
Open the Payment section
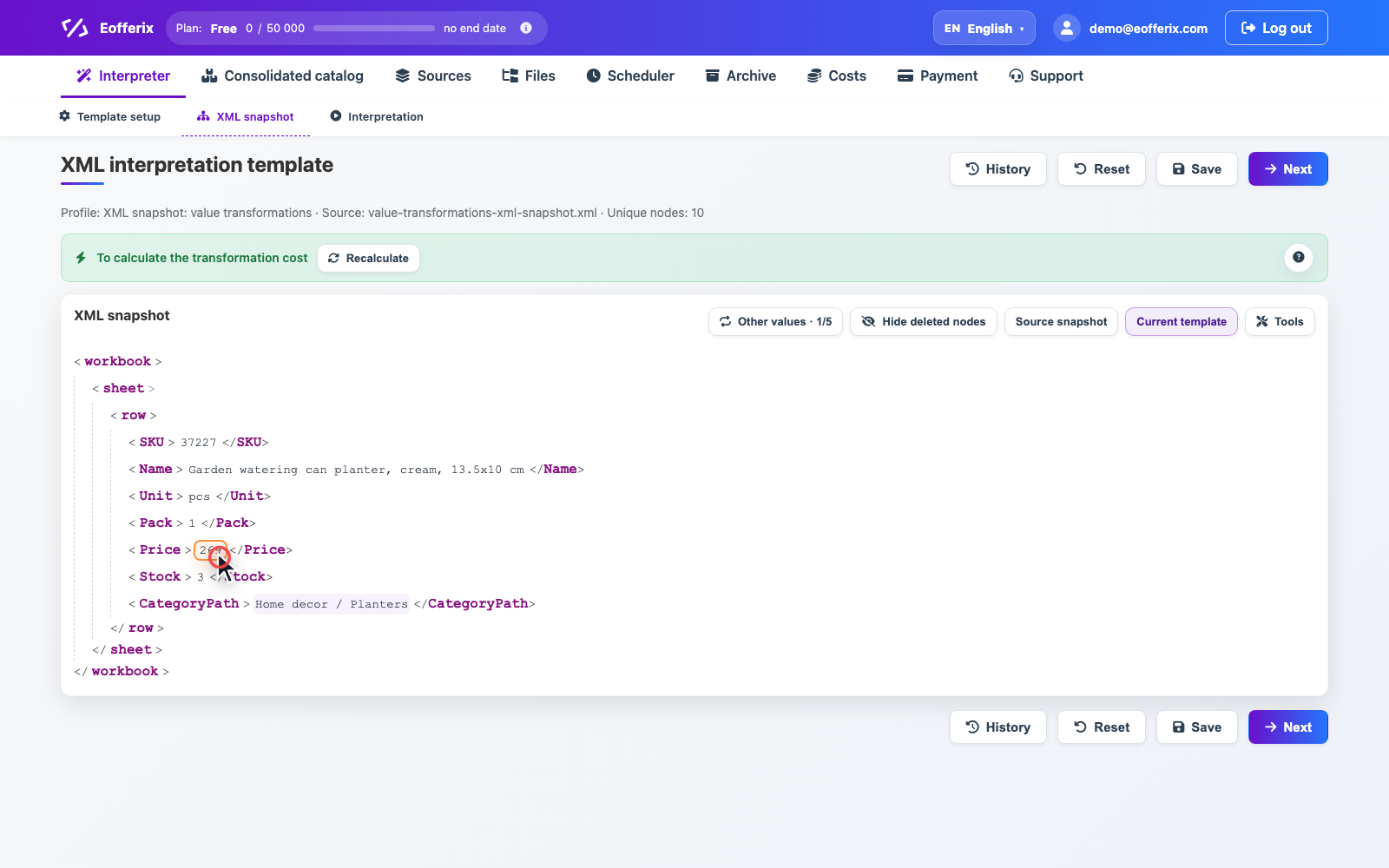pyautogui.click(x=938, y=76)
